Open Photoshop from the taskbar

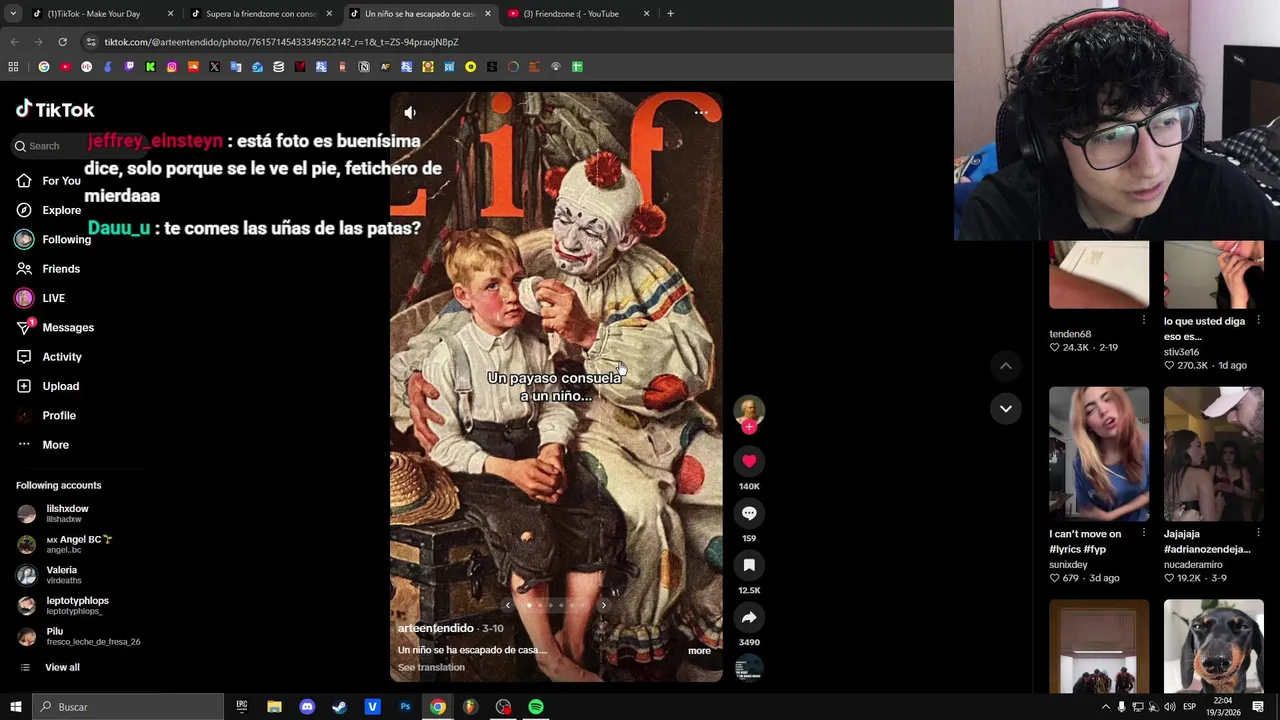click(x=405, y=707)
